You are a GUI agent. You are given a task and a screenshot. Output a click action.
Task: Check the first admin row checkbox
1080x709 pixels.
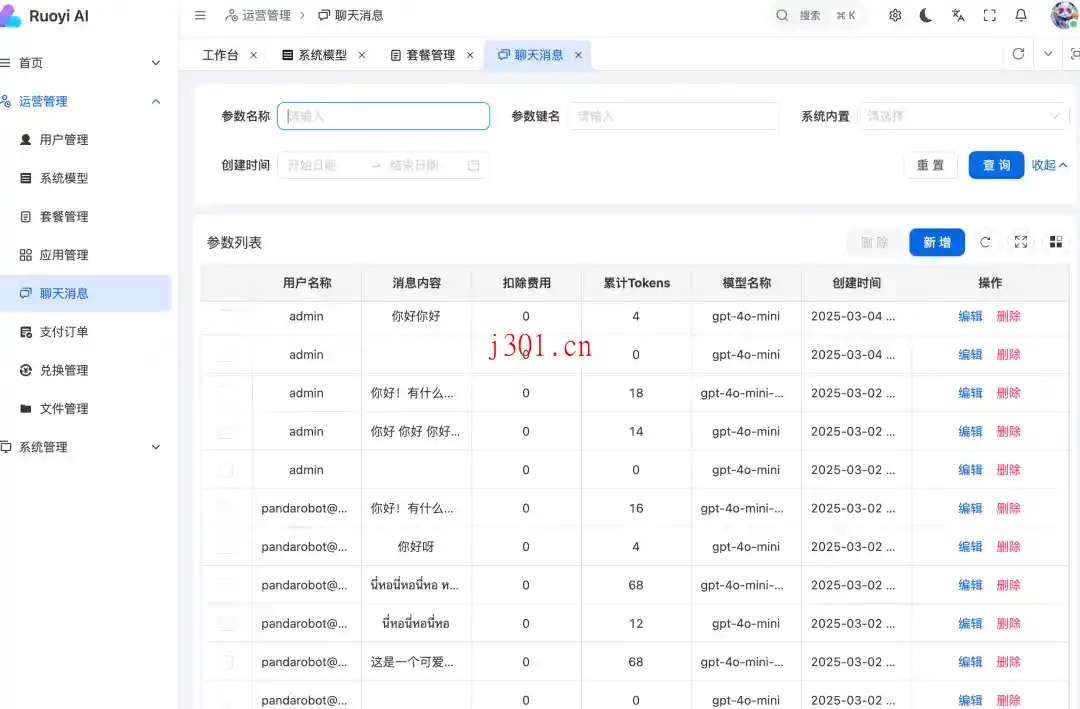tap(227, 316)
